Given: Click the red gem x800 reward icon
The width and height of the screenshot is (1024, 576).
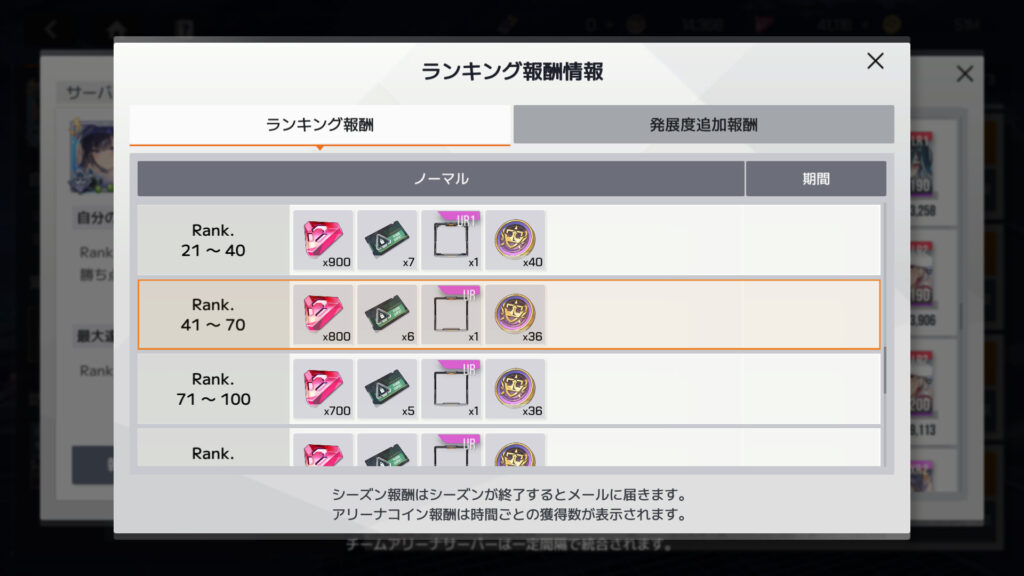Looking at the screenshot, I should point(323,314).
